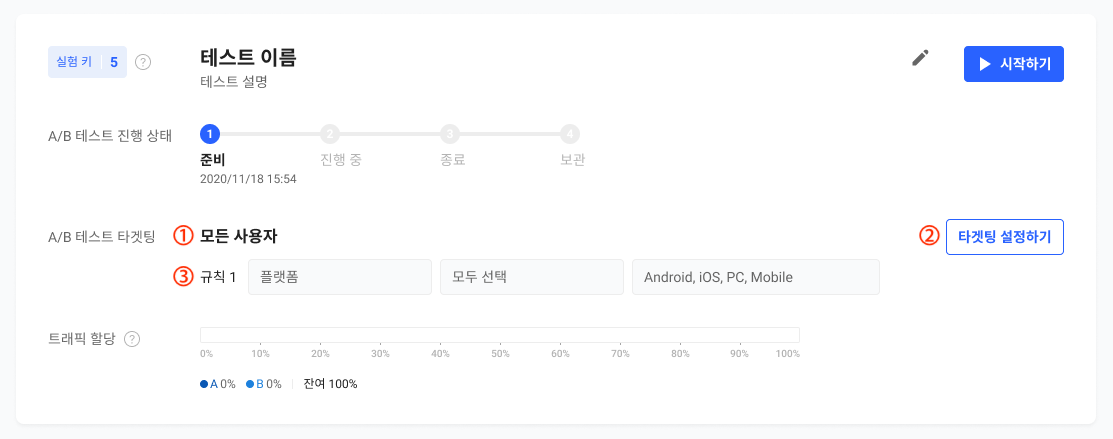This screenshot has height=439, width=1113.
Task: Select step 4 보관 circle
Action: tap(570, 133)
